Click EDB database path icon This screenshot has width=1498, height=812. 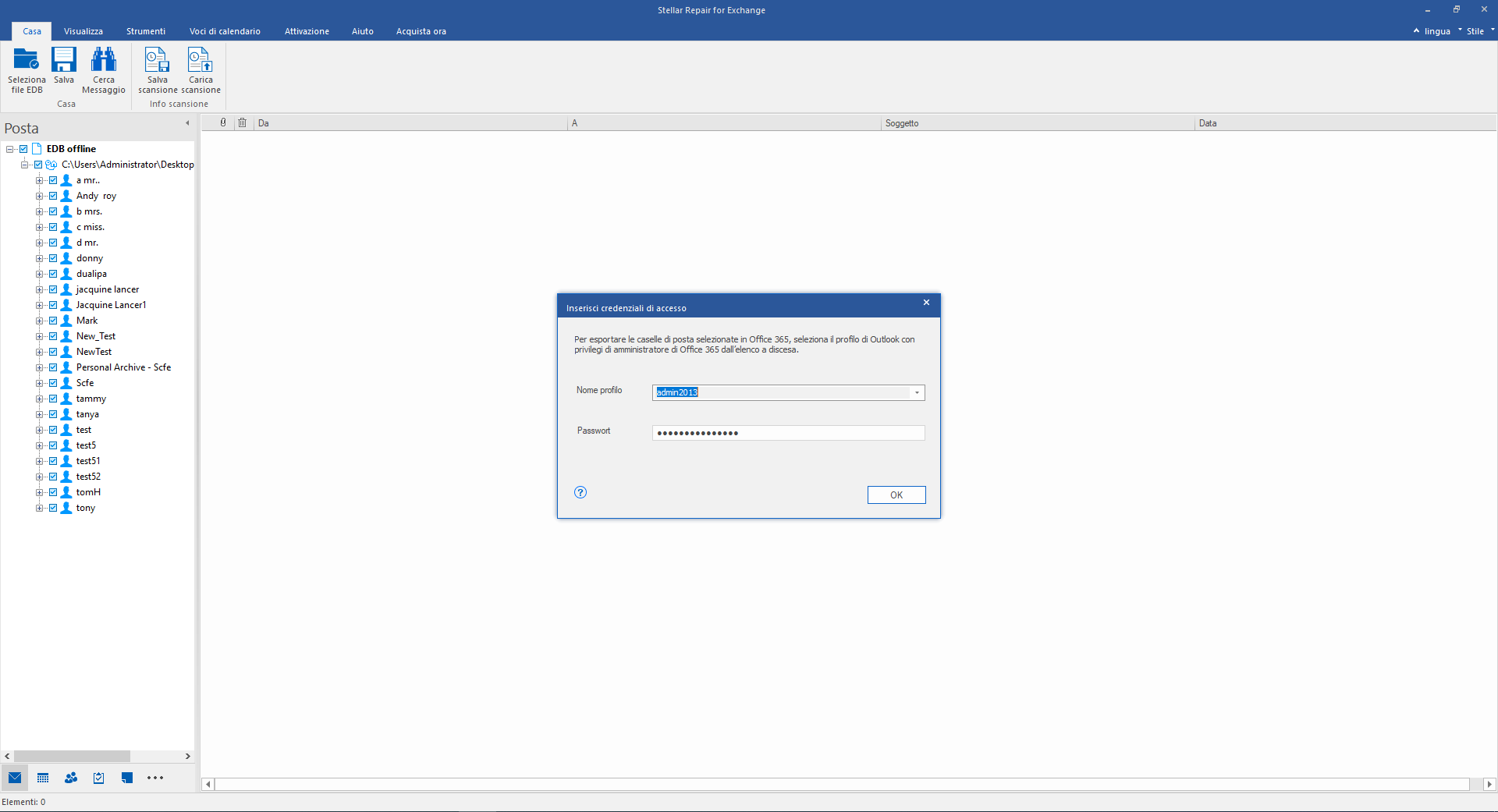coord(51,165)
